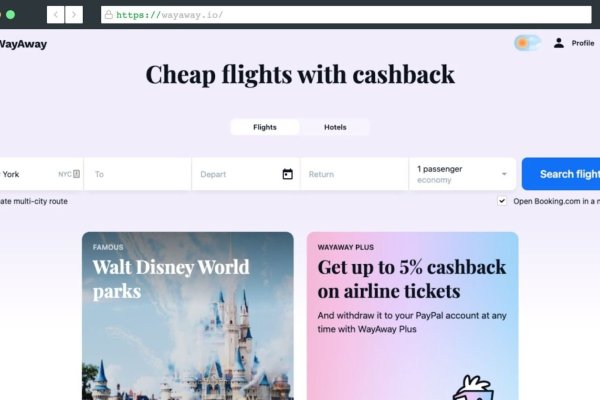Select the Flights tab

265,127
